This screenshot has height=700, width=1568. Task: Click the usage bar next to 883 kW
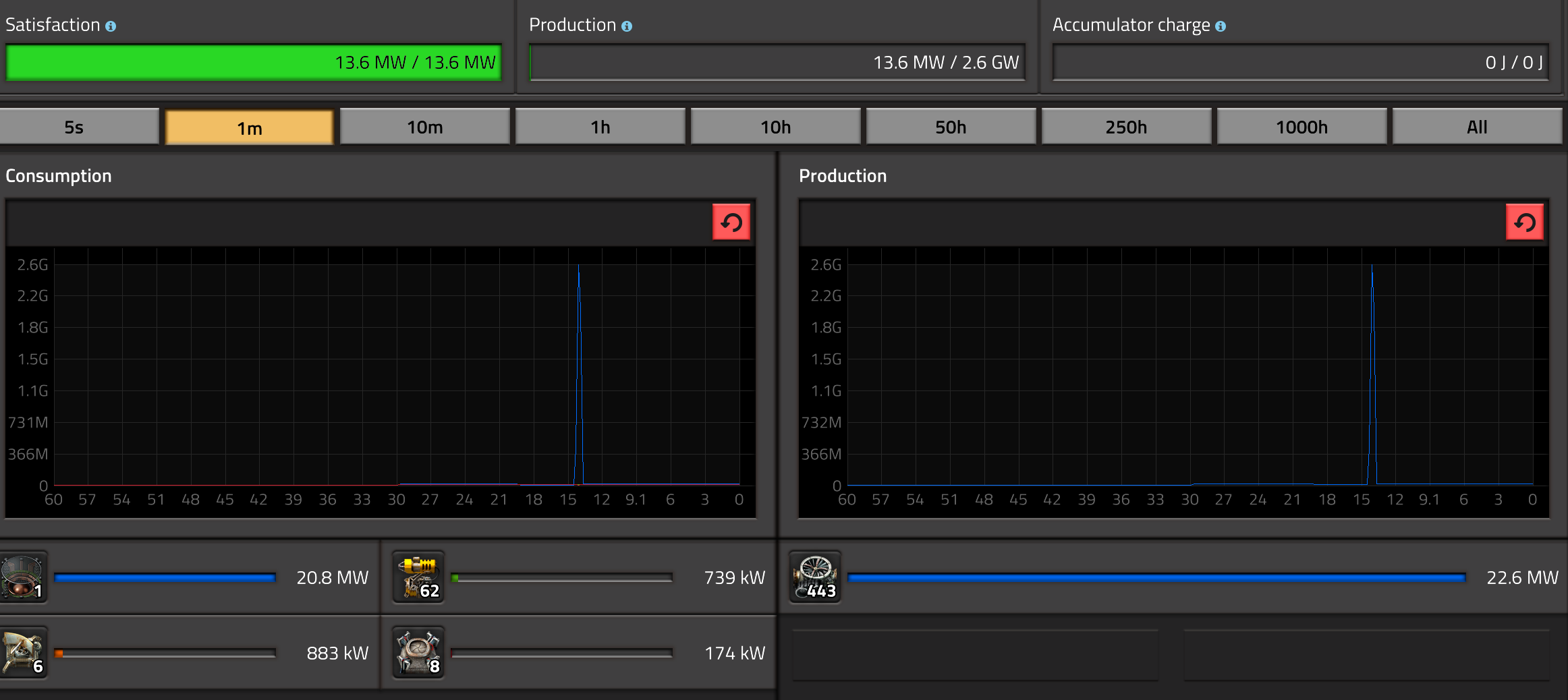click(x=165, y=653)
